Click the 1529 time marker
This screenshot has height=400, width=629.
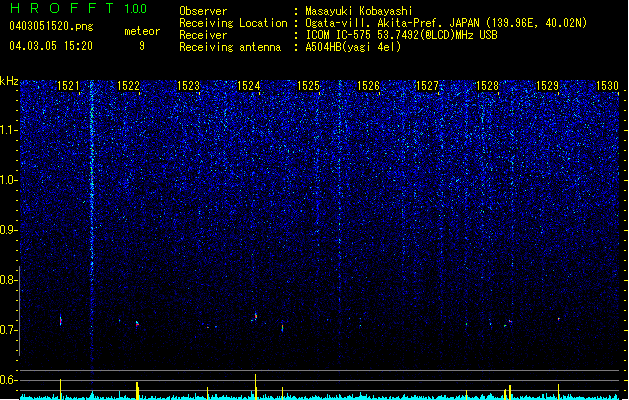pyautogui.click(x=547, y=85)
